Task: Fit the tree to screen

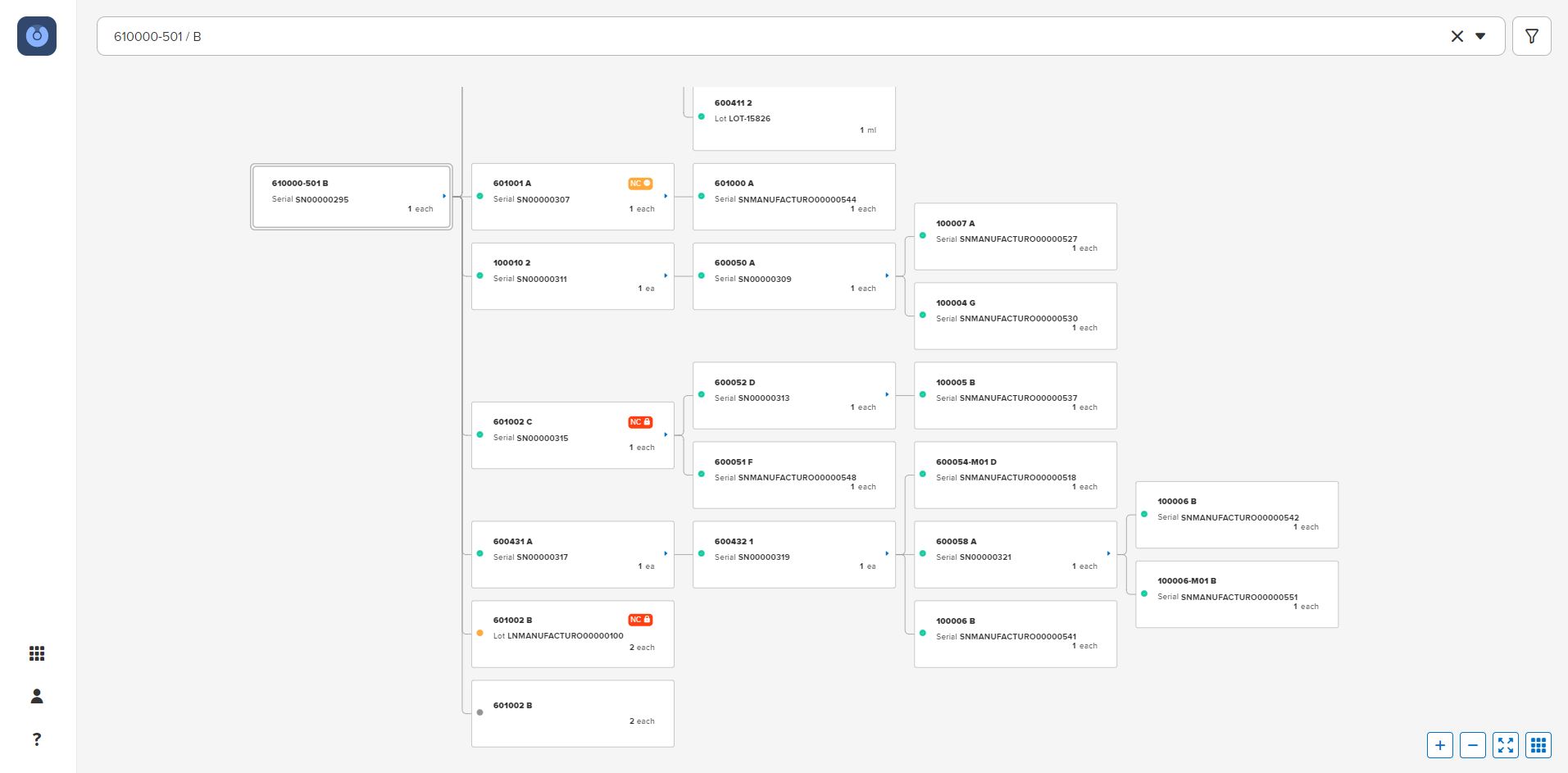Action: [1506, 745]
